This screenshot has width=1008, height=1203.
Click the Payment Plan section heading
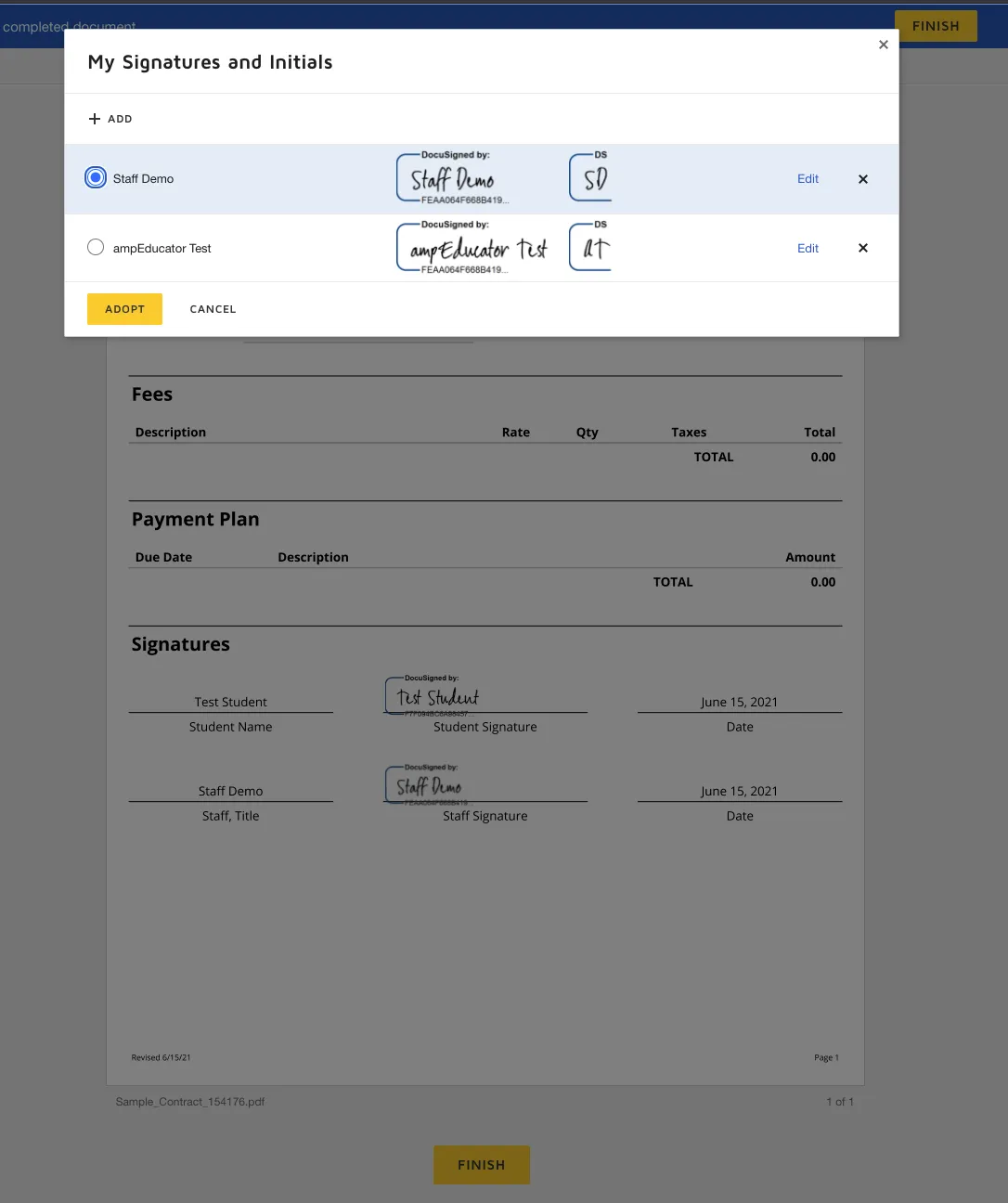point(196,520)
